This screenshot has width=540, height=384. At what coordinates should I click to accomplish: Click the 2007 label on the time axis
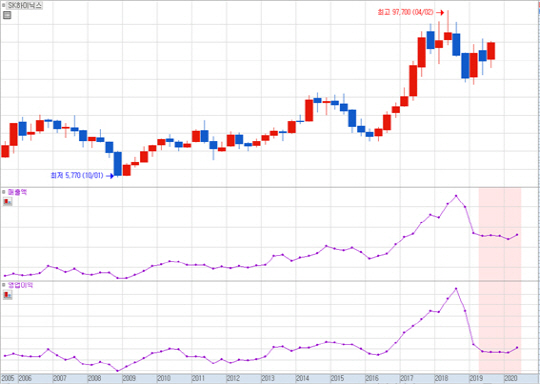[x=60, y=378]
